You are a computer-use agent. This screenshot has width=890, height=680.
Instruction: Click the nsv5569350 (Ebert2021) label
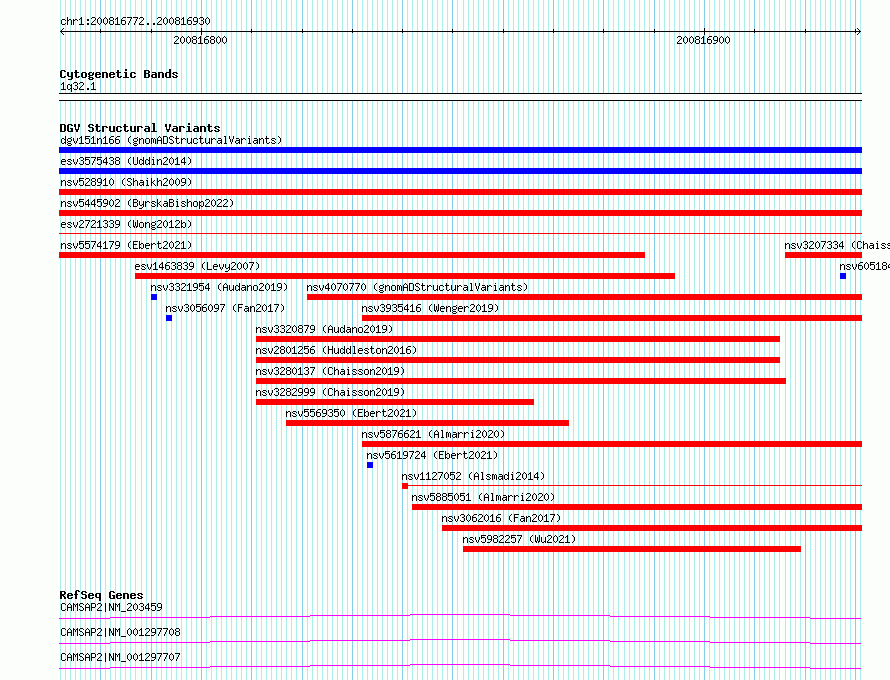coord(351,413)
